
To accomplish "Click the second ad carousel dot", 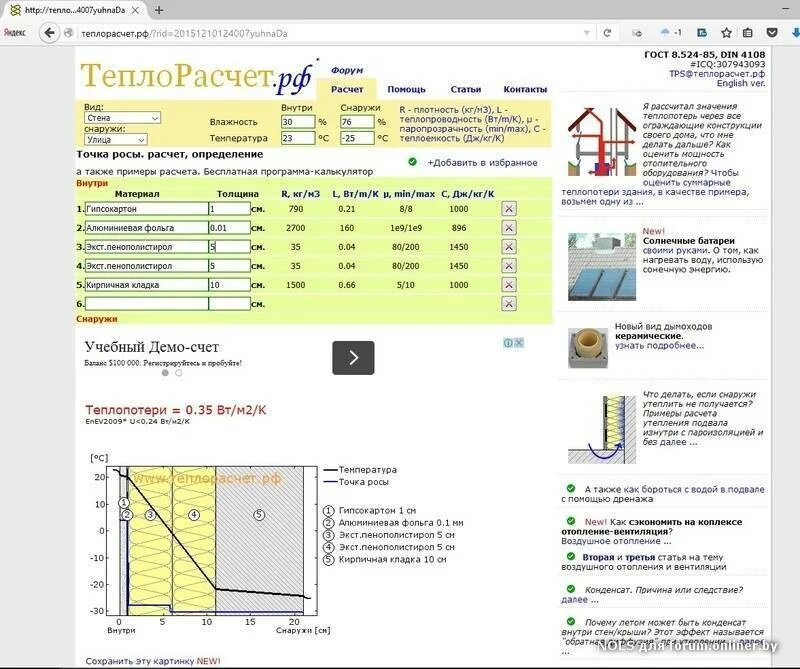I will coord(179,373).
